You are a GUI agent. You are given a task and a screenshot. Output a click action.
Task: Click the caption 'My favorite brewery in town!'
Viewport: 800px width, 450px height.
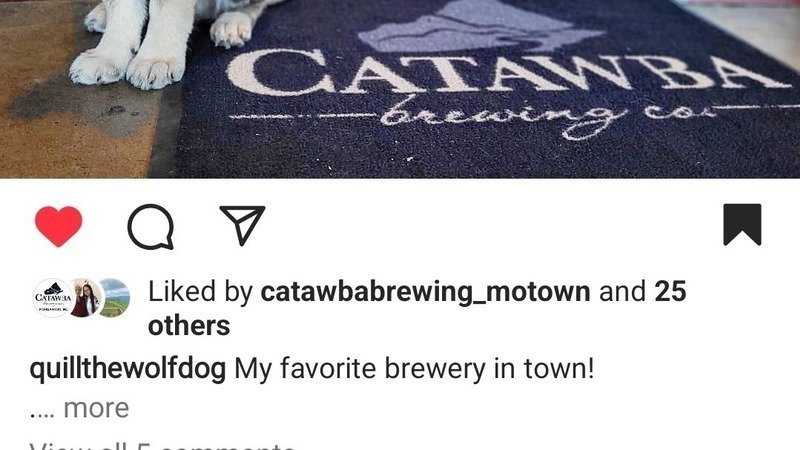414,369
